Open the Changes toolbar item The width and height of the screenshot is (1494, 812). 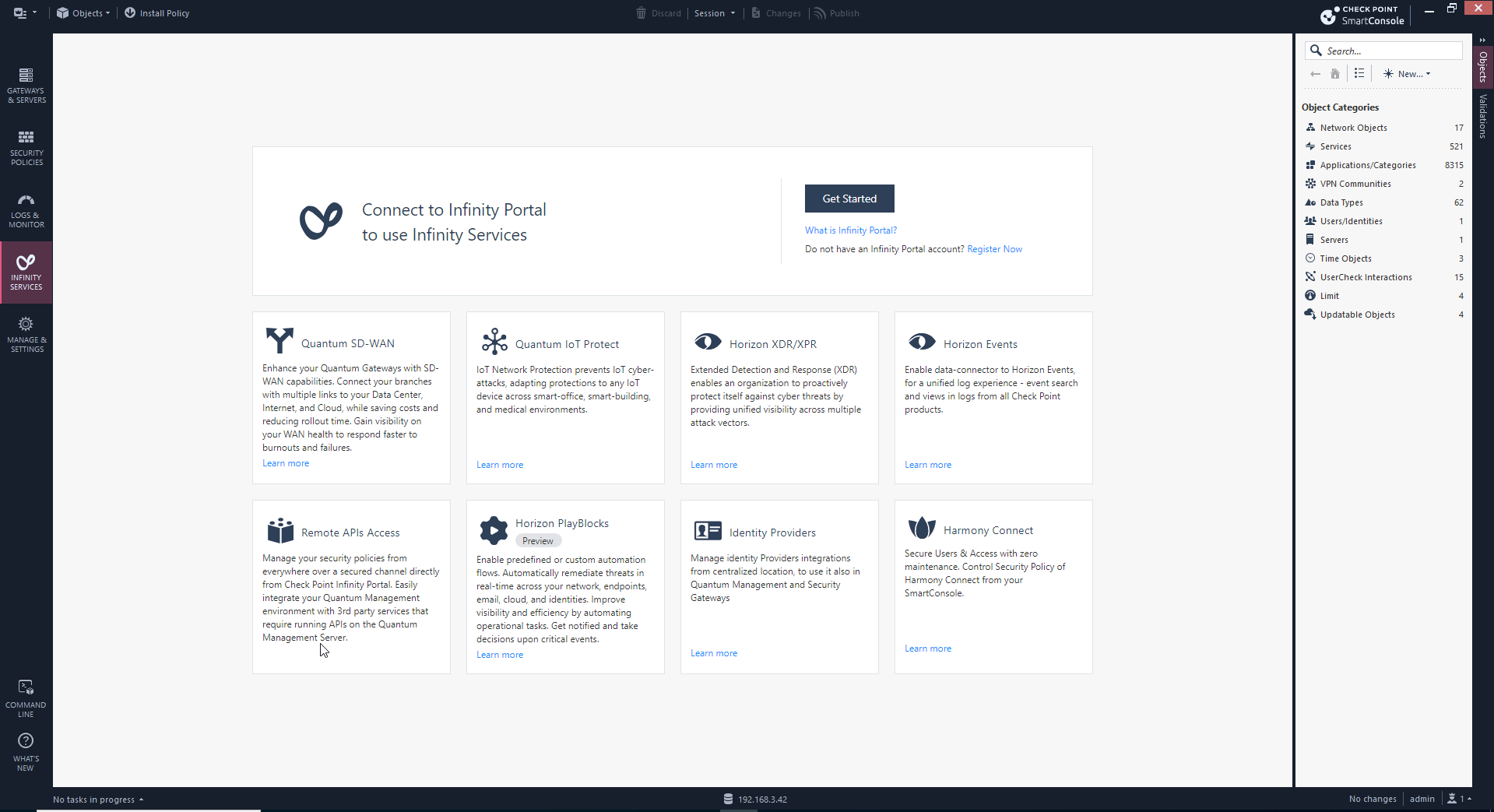point(776,13)
